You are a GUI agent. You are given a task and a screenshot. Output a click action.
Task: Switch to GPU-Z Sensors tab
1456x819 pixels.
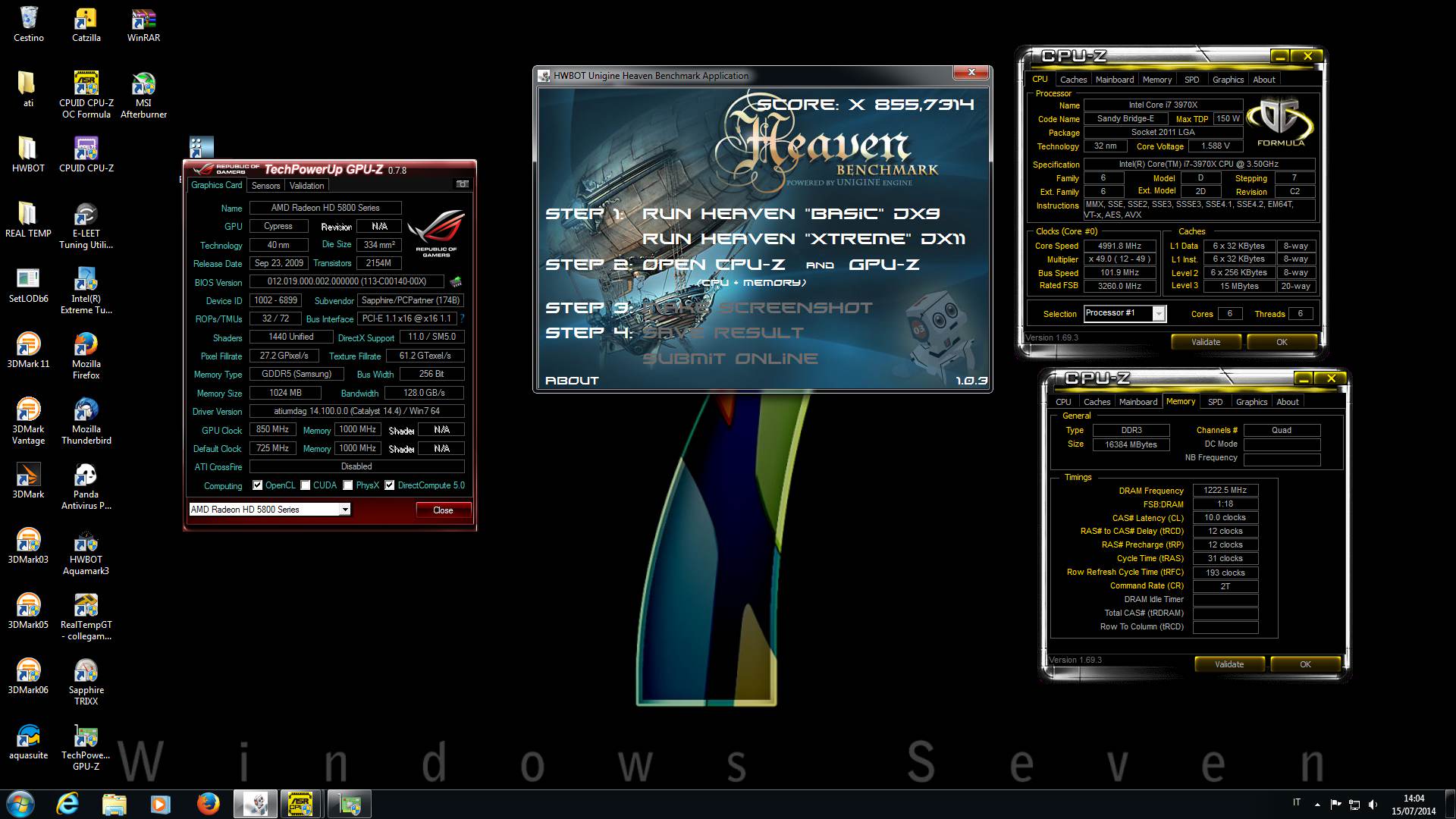[x=265, y=185]
